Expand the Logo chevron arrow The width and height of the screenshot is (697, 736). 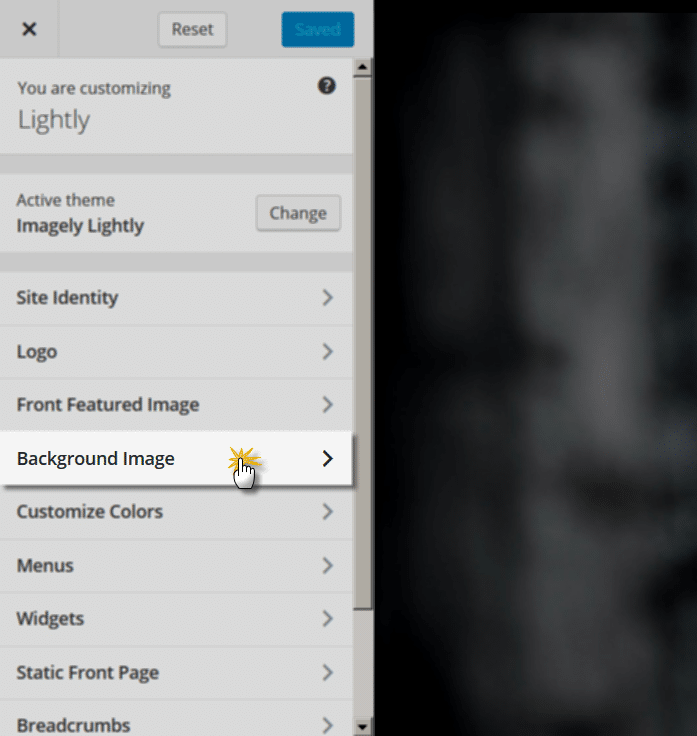click(x=328, y=352)
